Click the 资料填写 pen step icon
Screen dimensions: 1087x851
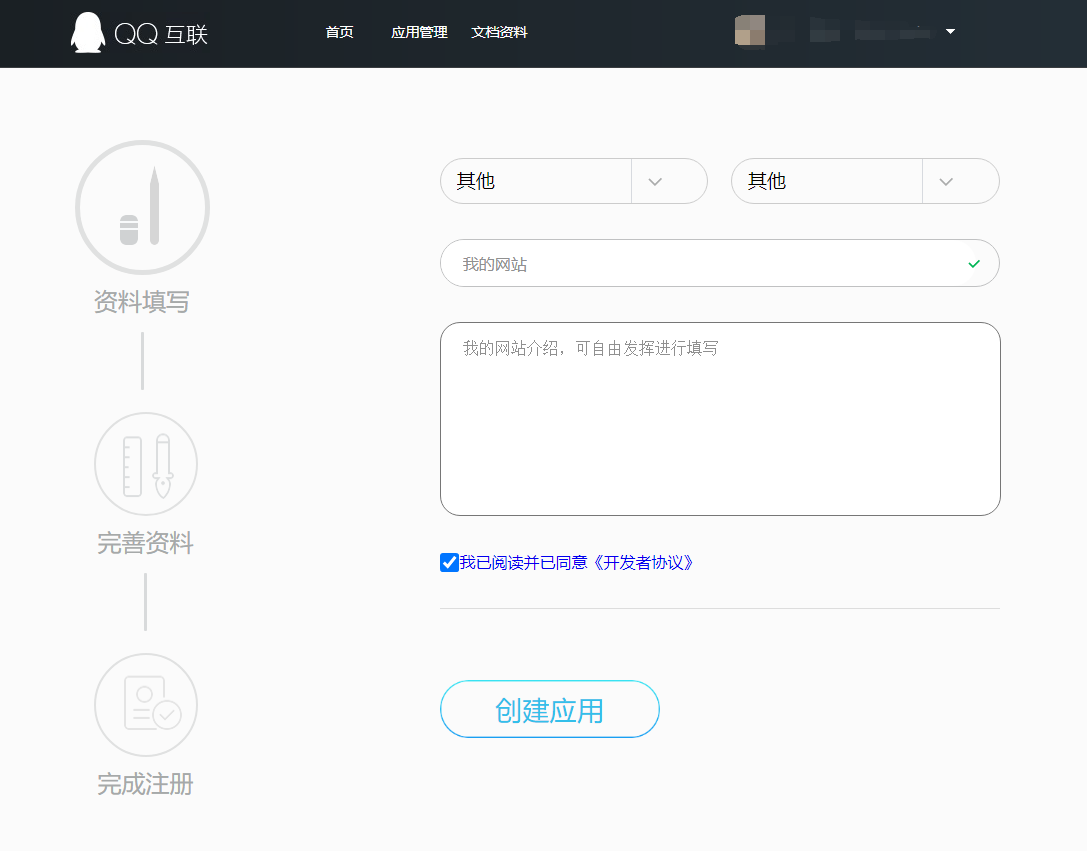(142, 207)
